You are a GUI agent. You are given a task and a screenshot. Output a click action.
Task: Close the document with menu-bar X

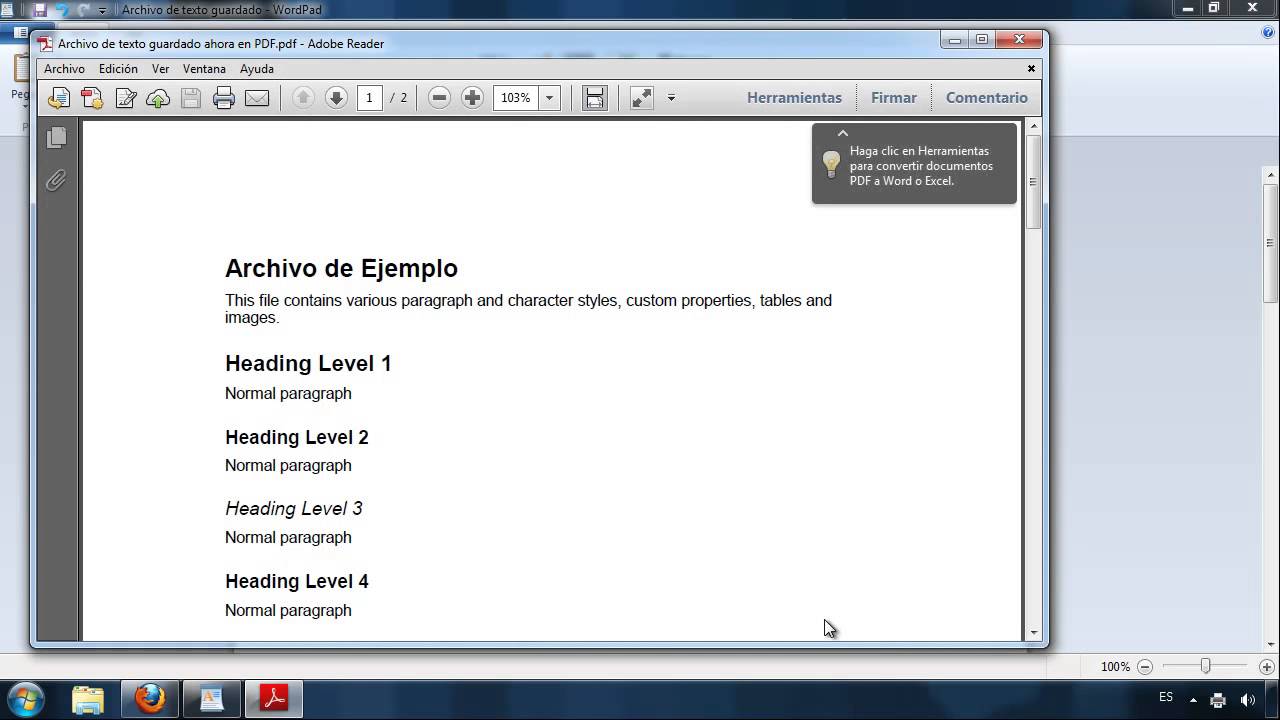click(1031, 69)
